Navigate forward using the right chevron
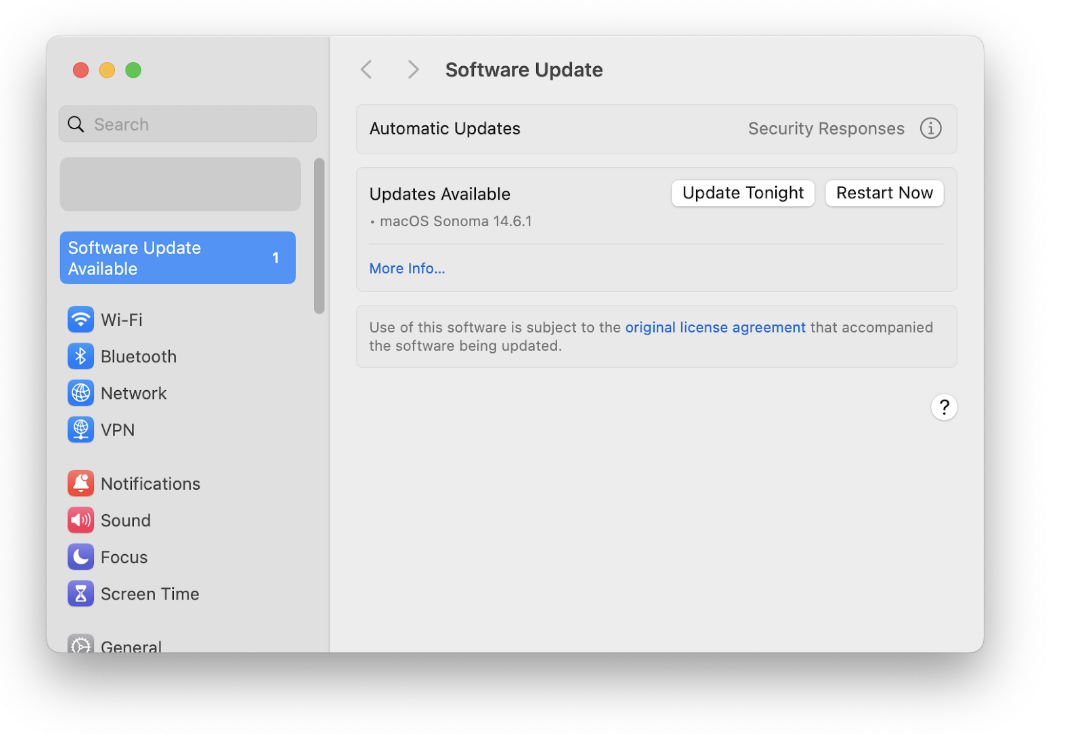 pos(412,69)
